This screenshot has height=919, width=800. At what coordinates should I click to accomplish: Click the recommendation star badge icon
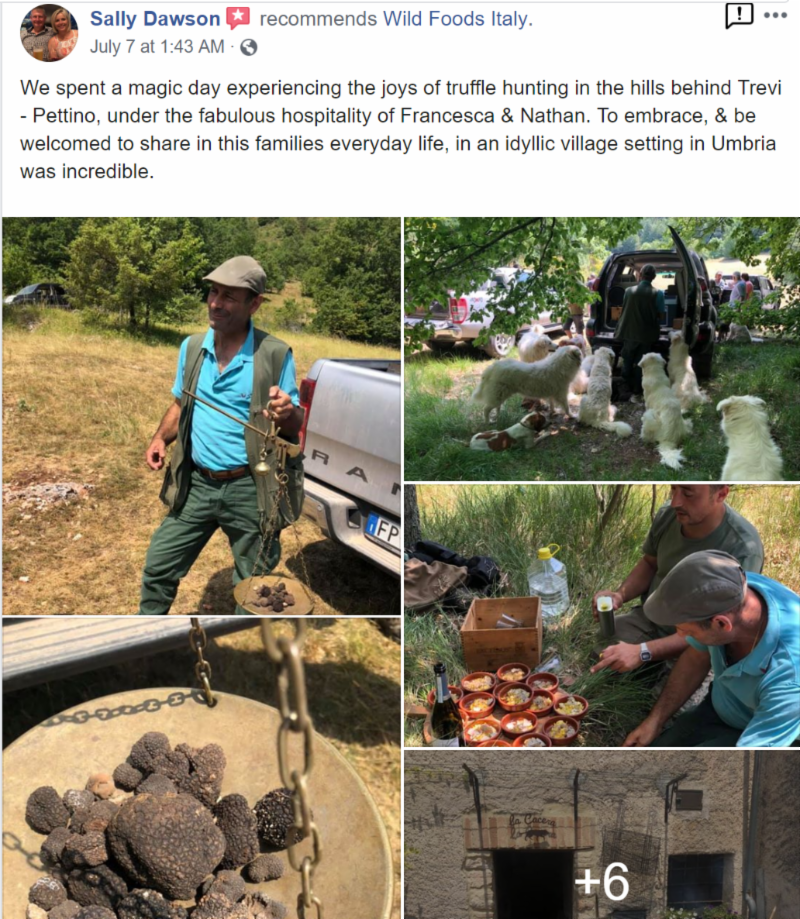pyautogui.click(x=238, y=18)
